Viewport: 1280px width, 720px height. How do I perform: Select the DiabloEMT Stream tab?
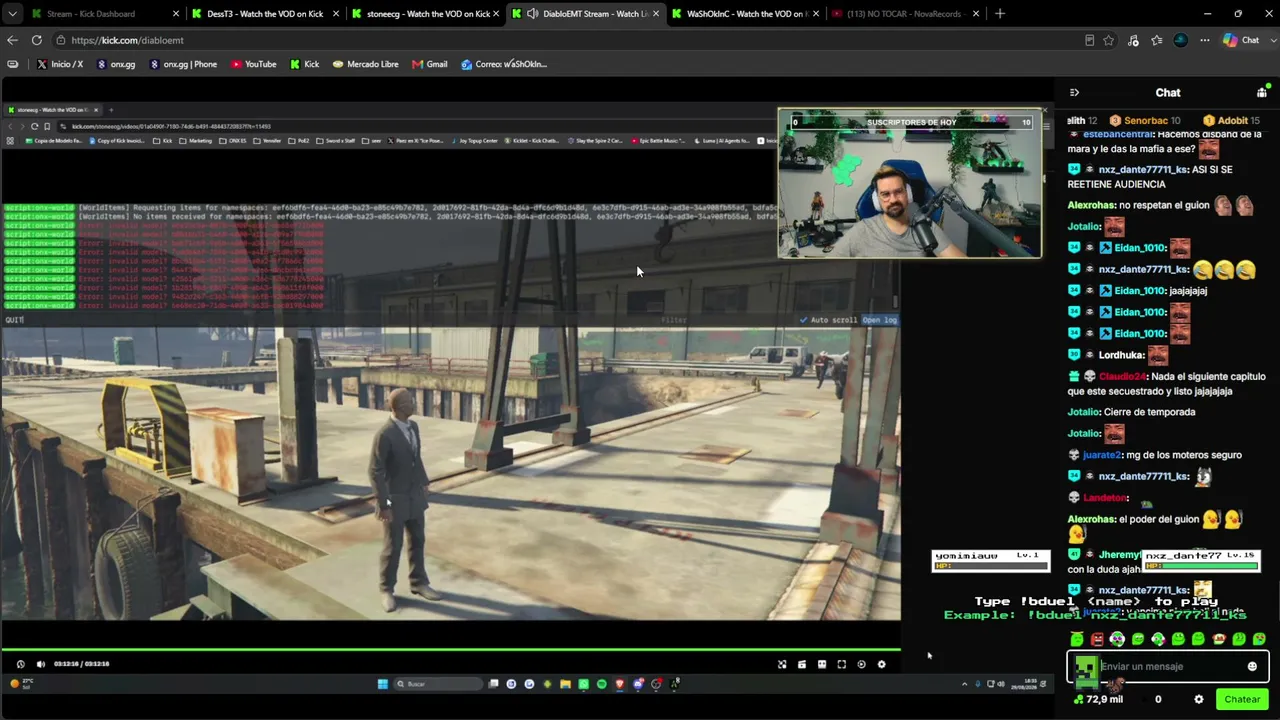[x=585, y=14]
